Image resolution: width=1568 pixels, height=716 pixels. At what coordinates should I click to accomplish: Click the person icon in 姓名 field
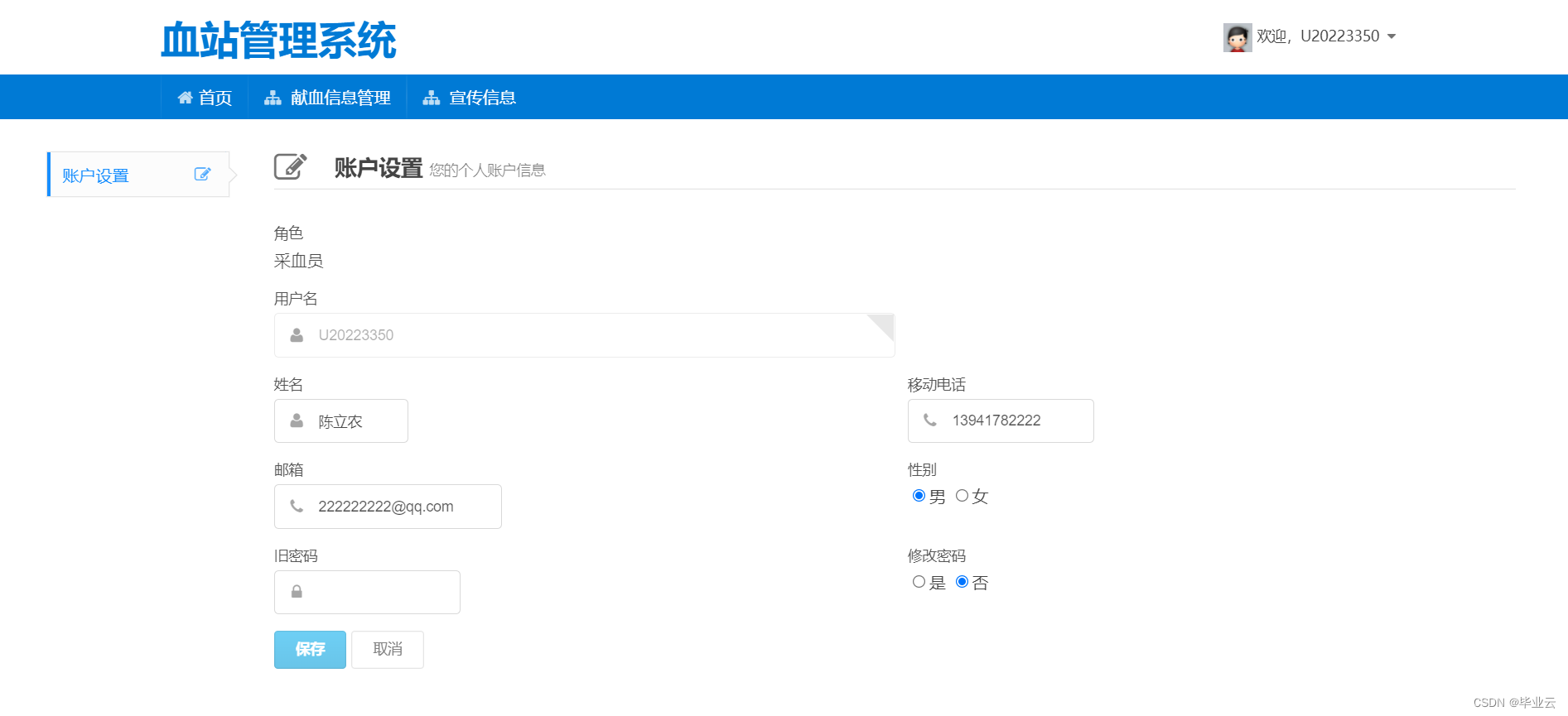[x=297, y=420]
